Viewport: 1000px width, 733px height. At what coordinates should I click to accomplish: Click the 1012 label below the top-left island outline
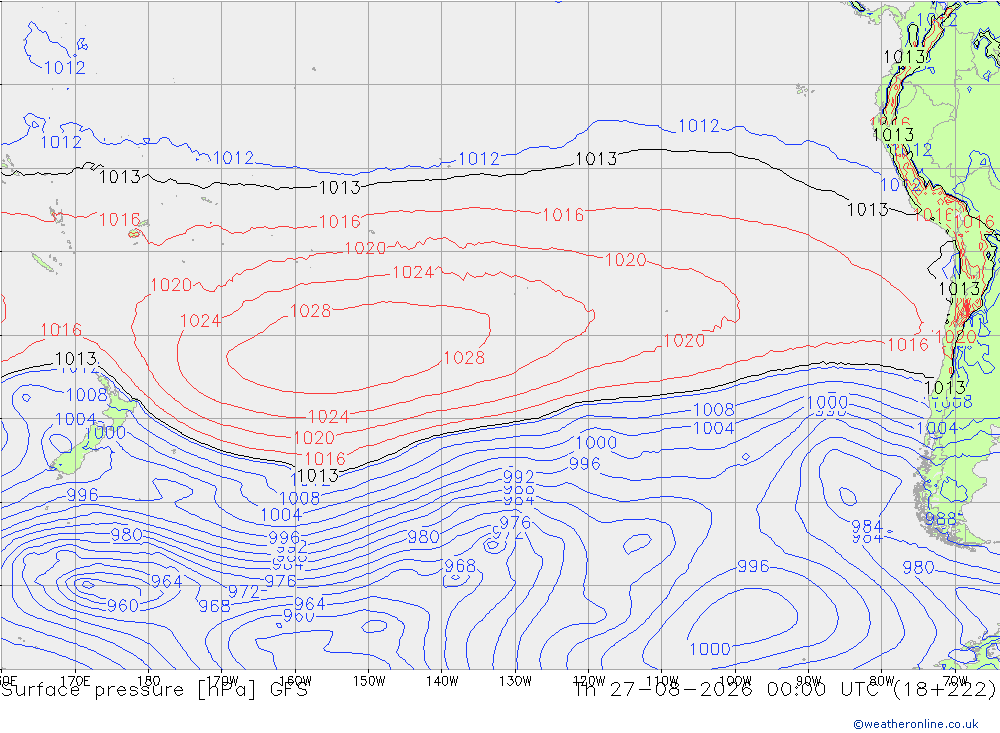tap(64, 68)
